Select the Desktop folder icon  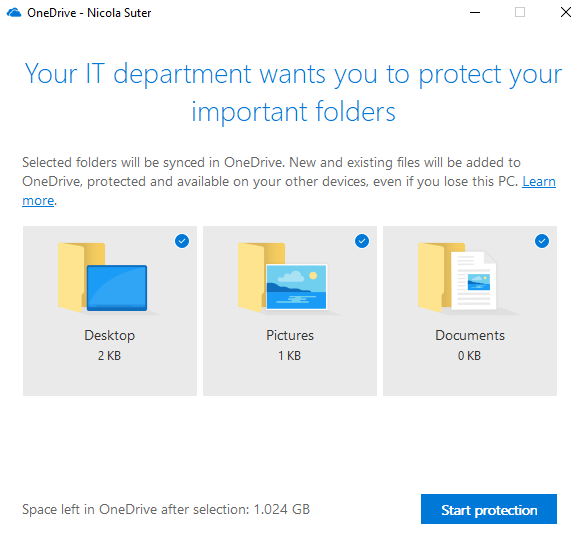(103, 278)
